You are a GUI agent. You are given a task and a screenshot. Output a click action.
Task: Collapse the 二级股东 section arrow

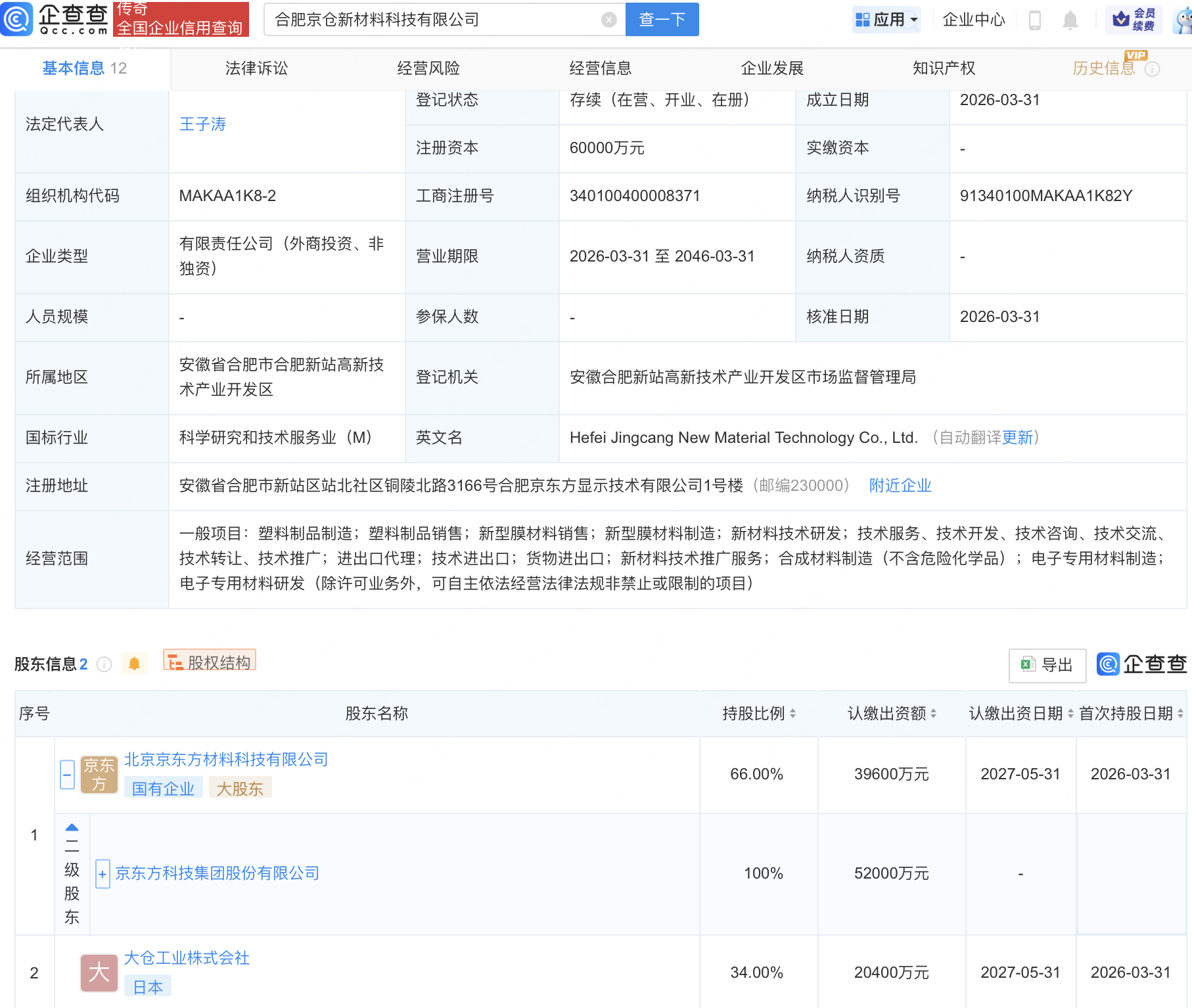[72, 828]
